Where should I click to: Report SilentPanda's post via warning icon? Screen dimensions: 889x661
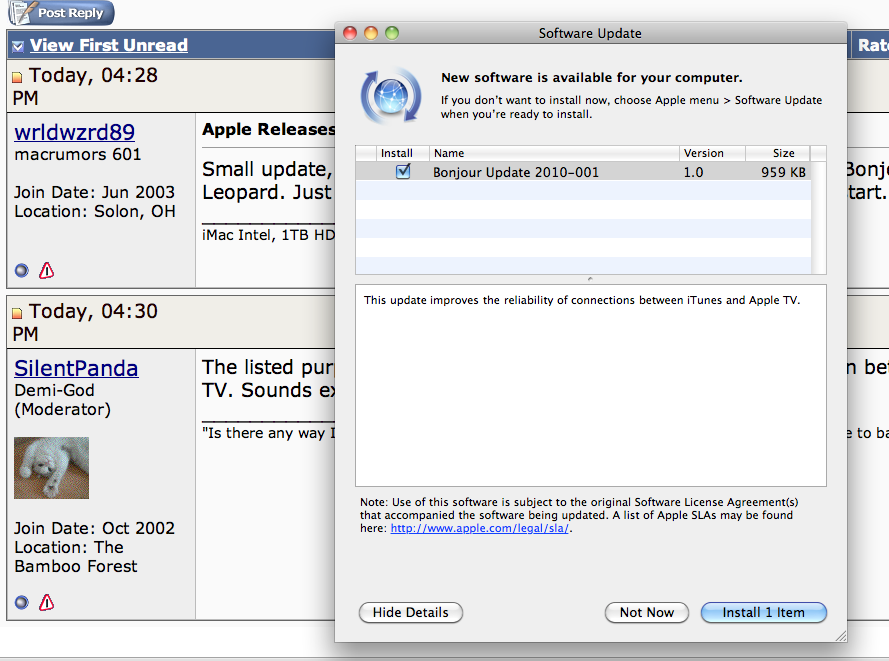click(x=46, y=602)
